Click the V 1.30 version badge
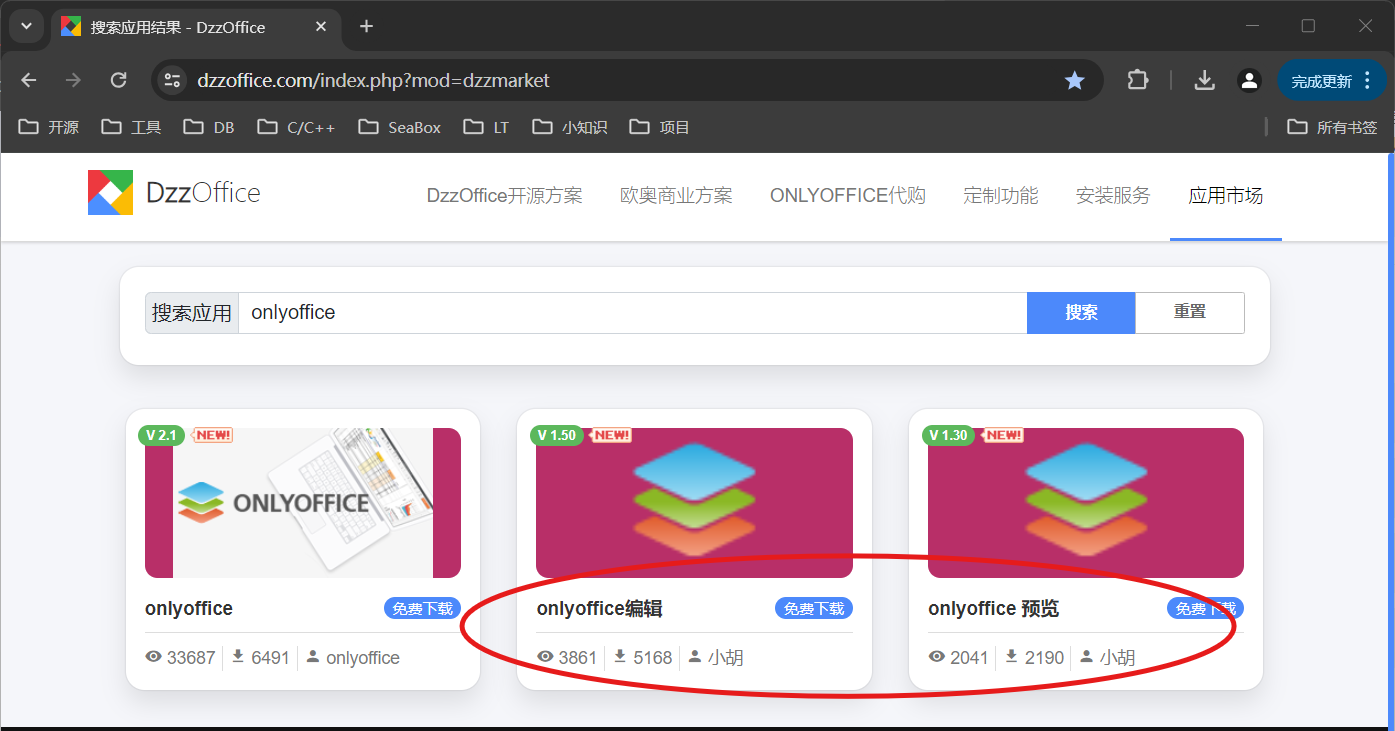The image size is (1395, 731). 948,435
